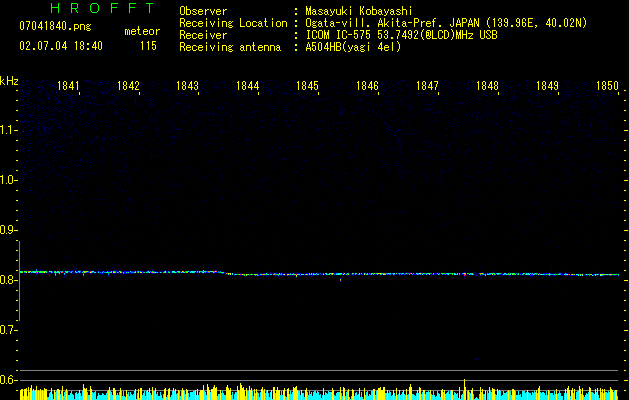Click the Receiving antenna label
629x400 pixels.
[230, 47]
